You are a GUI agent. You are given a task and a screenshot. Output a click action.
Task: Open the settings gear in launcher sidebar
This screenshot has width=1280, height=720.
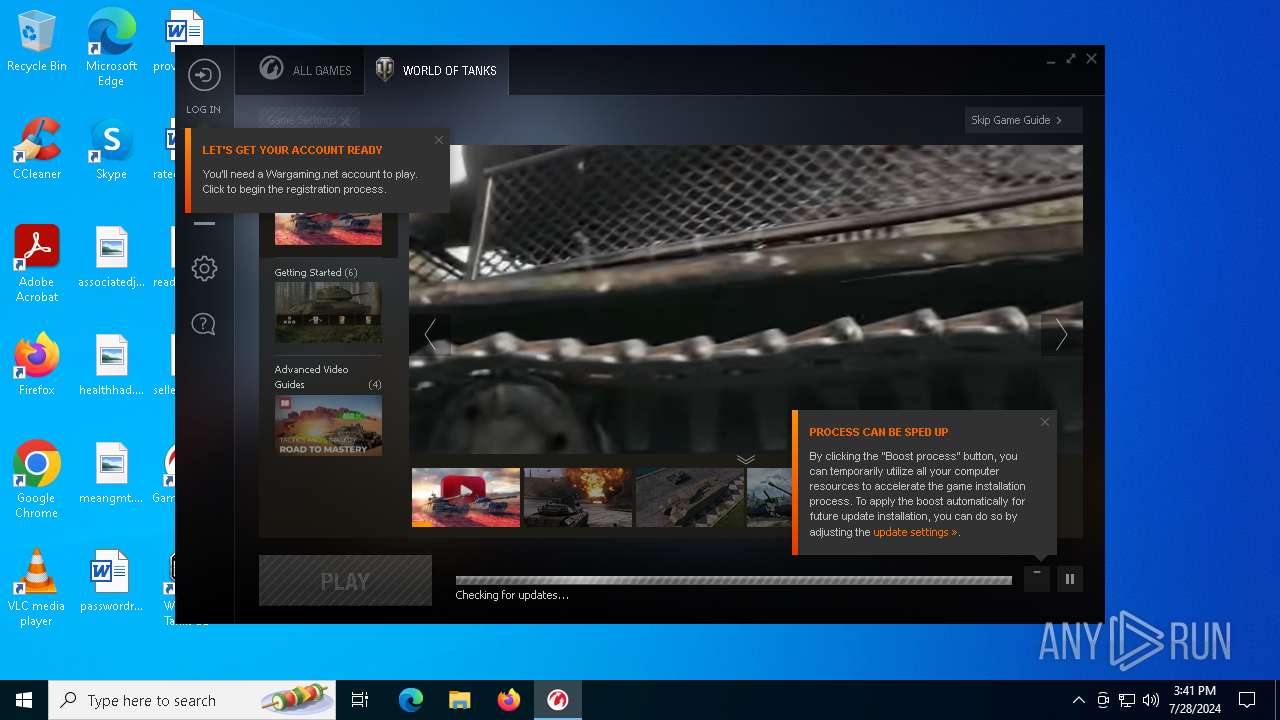[x=204, y=268]
